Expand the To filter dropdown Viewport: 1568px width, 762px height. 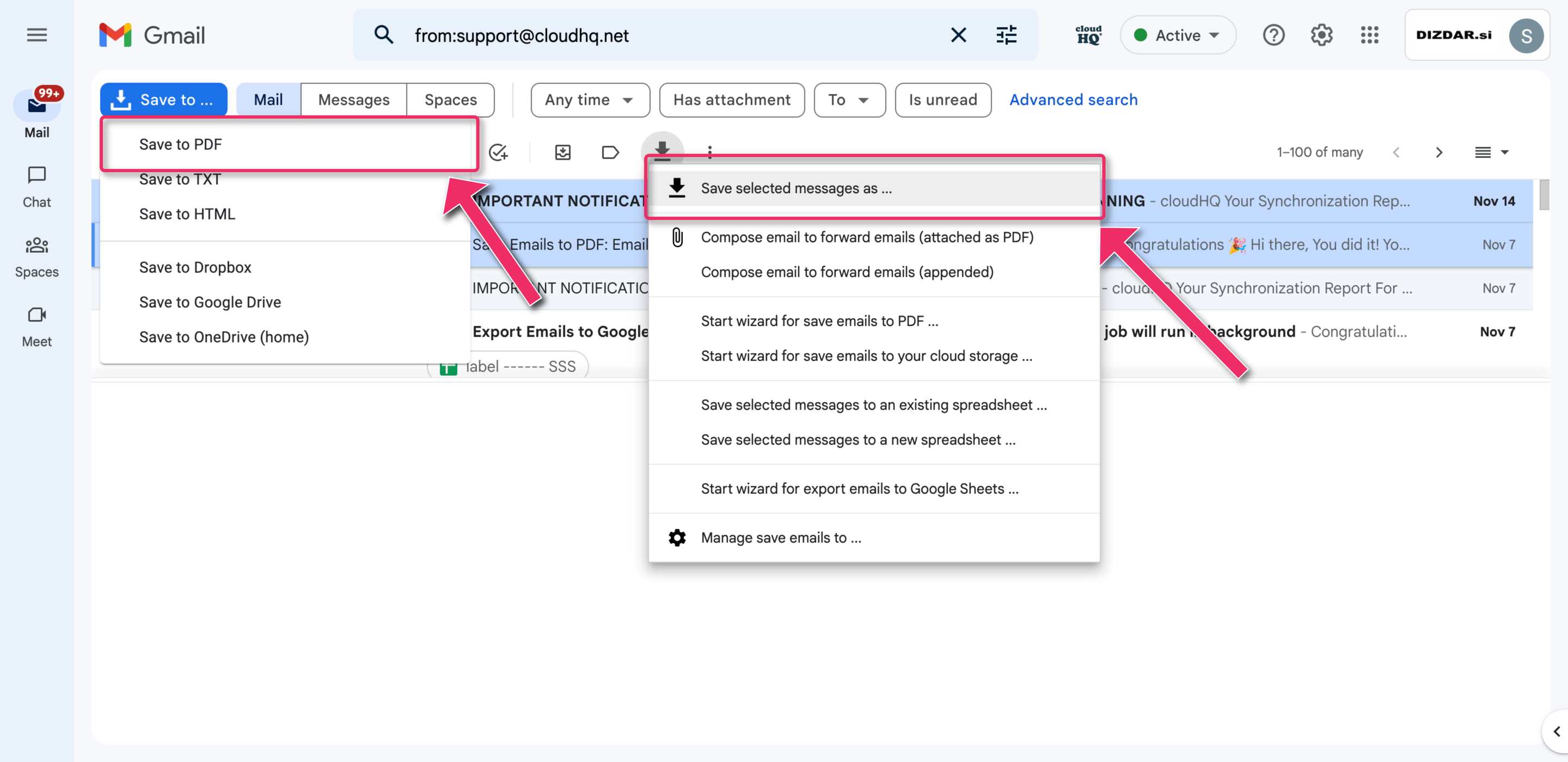pyautogui.click(x=849, y=100)
